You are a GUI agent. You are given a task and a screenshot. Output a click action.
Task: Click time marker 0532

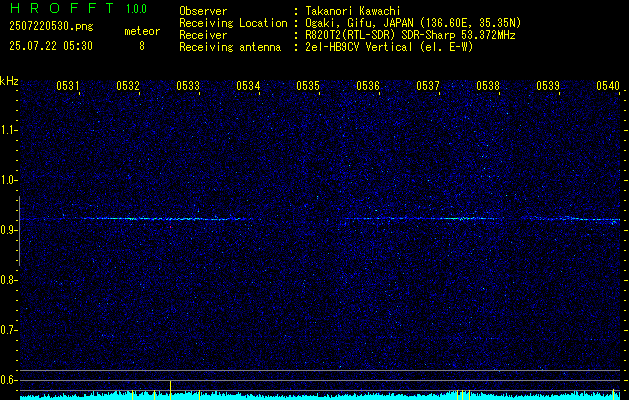(128, 85)
